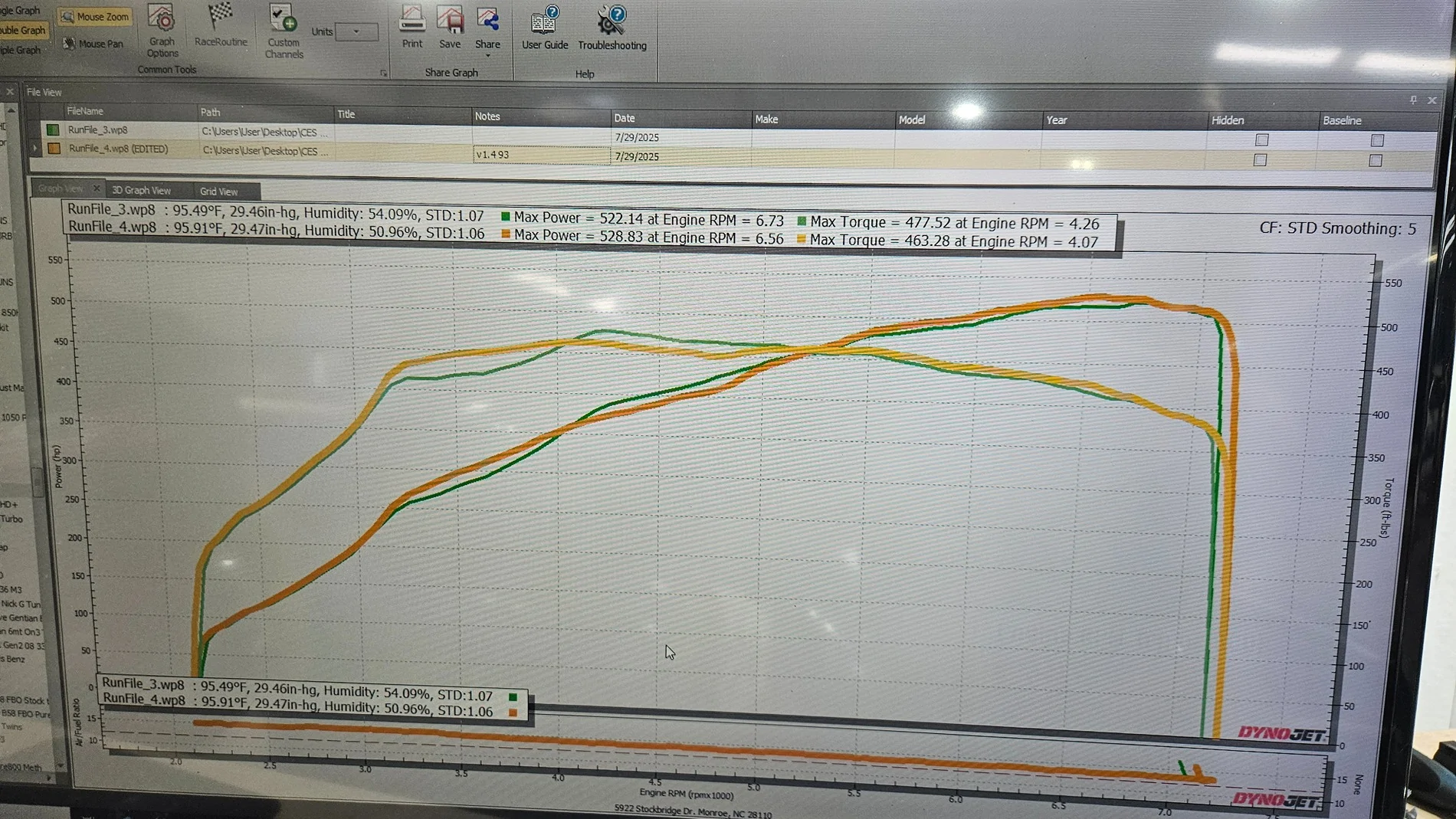Open the User Guide
Image resolution: width=1456 pixels, height=819 pixels.
pyautogui.click(x=545, y=28)
